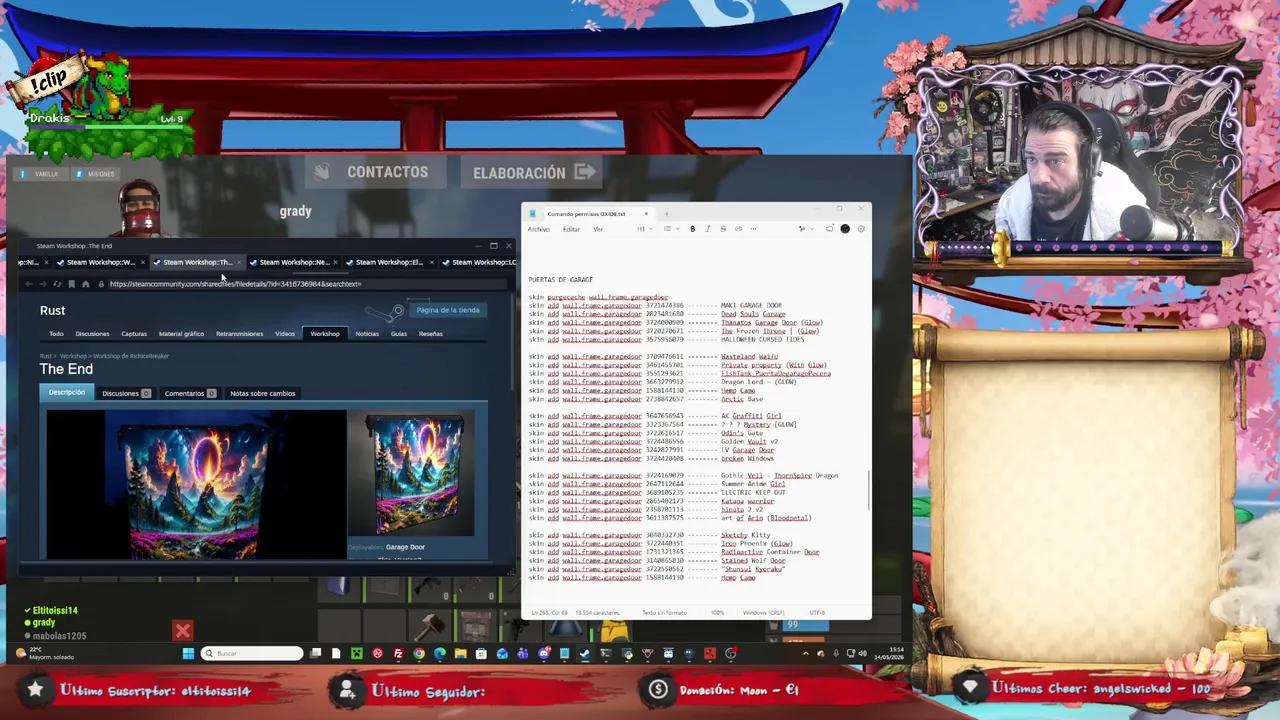
Task: Expand list style dropdown in Notepad
Action: click(x=671, y=229)
